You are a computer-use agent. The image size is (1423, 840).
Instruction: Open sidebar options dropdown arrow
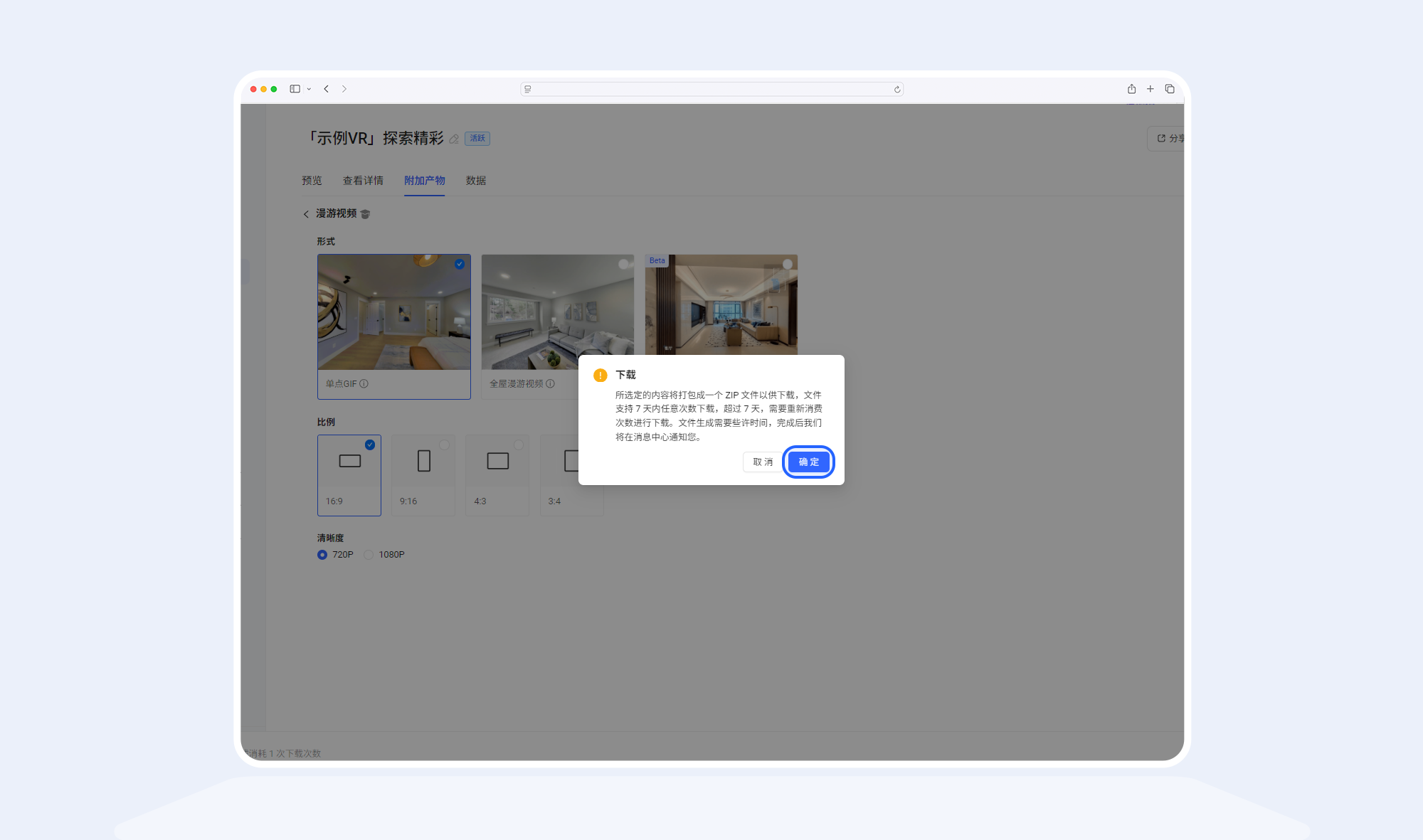[x=309, y=89]
